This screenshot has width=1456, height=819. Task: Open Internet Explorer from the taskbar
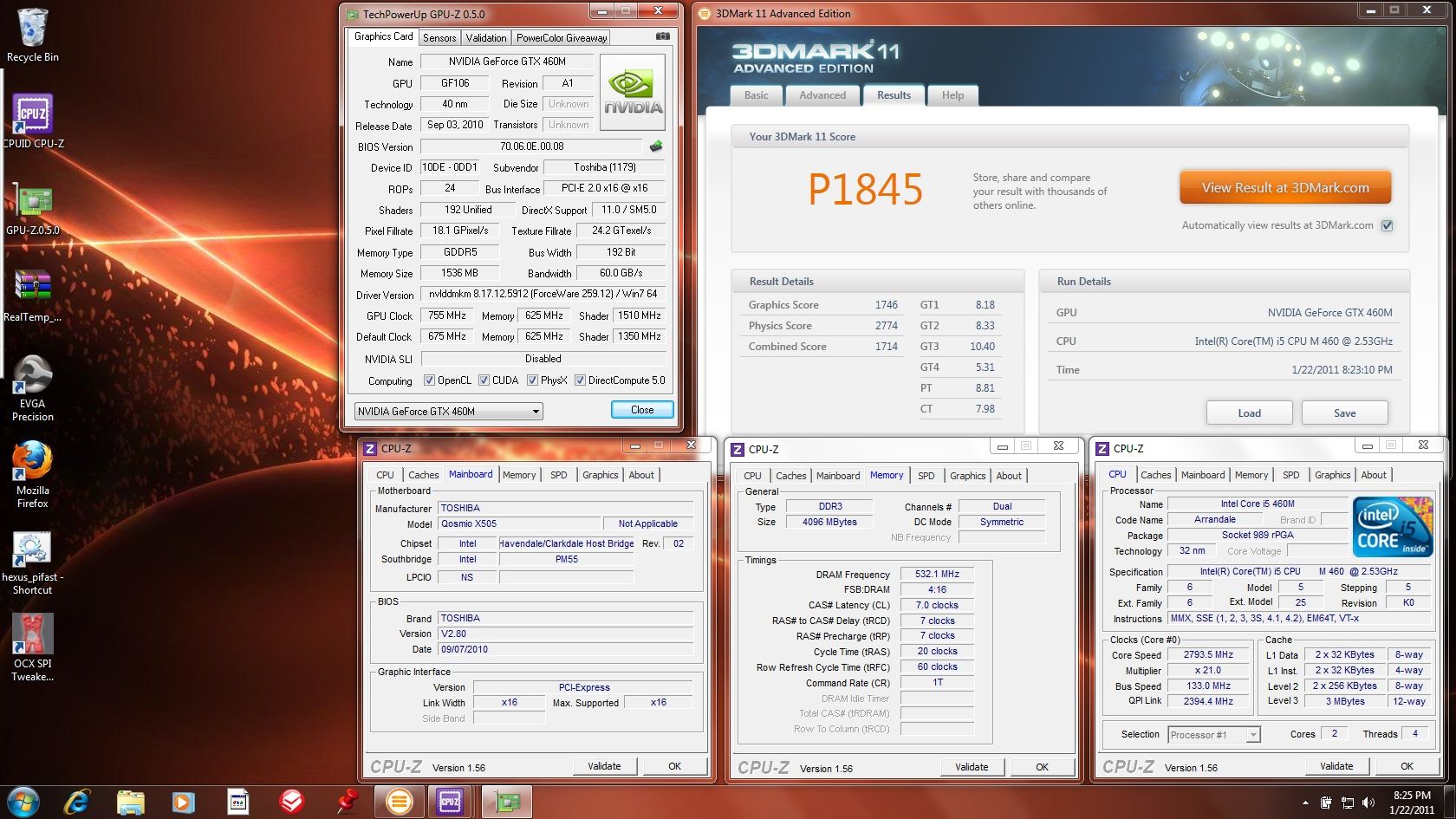tap(77, 802)
